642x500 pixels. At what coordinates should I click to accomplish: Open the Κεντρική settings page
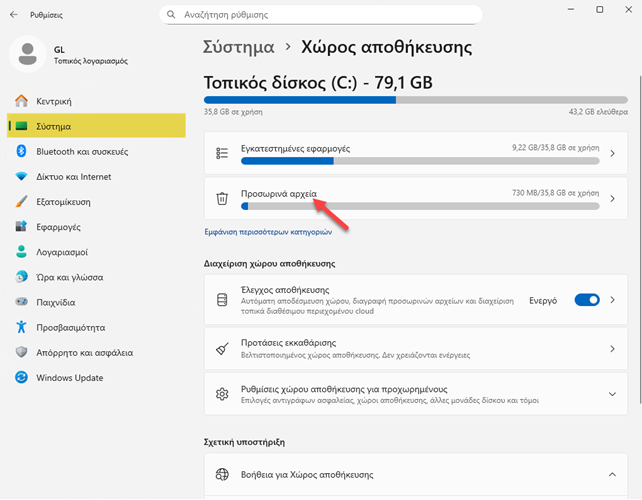click(96, 101)
